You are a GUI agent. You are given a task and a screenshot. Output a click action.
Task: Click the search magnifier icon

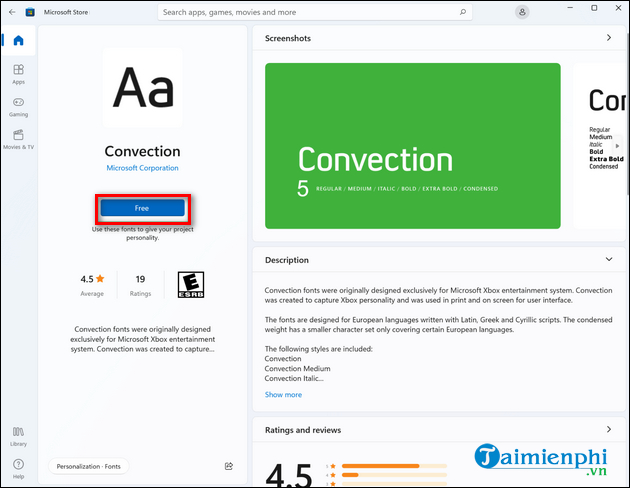pyautogui.click(x=463, y=12)
